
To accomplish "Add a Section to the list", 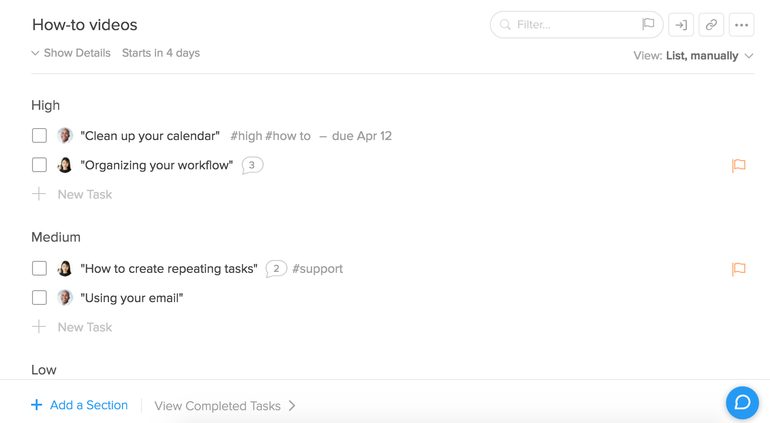I will point(80,405).
